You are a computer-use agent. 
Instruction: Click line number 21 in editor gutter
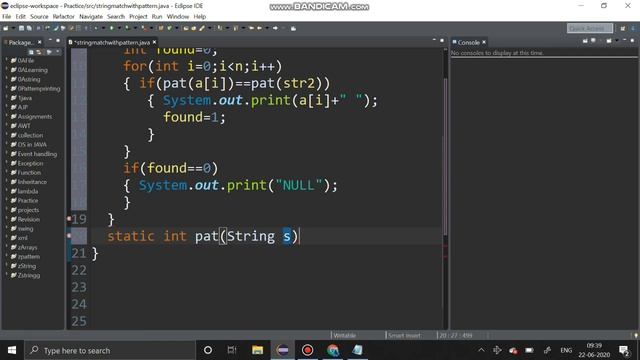79,253
